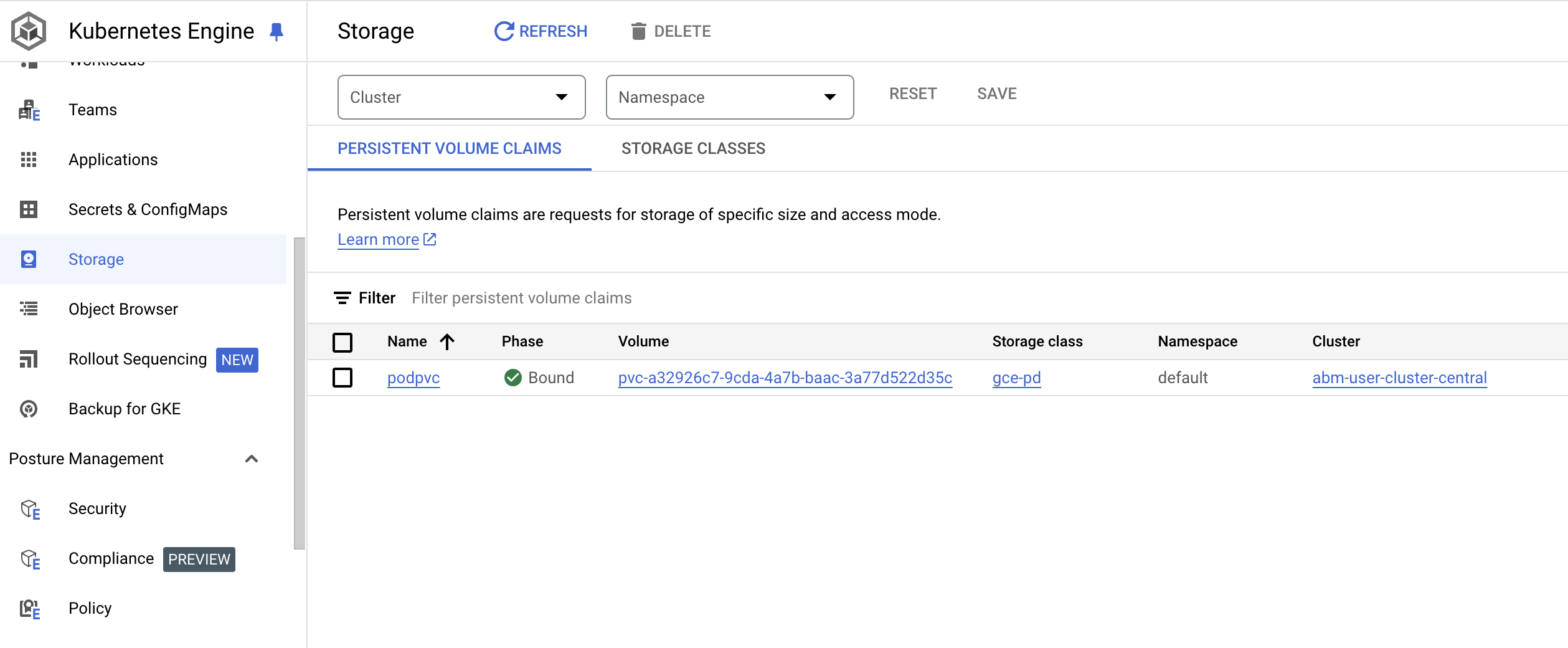Switch to Persistent Volume Claims tab
Image resolution: width=1568 pixels, height=648 pixels.
(x=449, y=148)
